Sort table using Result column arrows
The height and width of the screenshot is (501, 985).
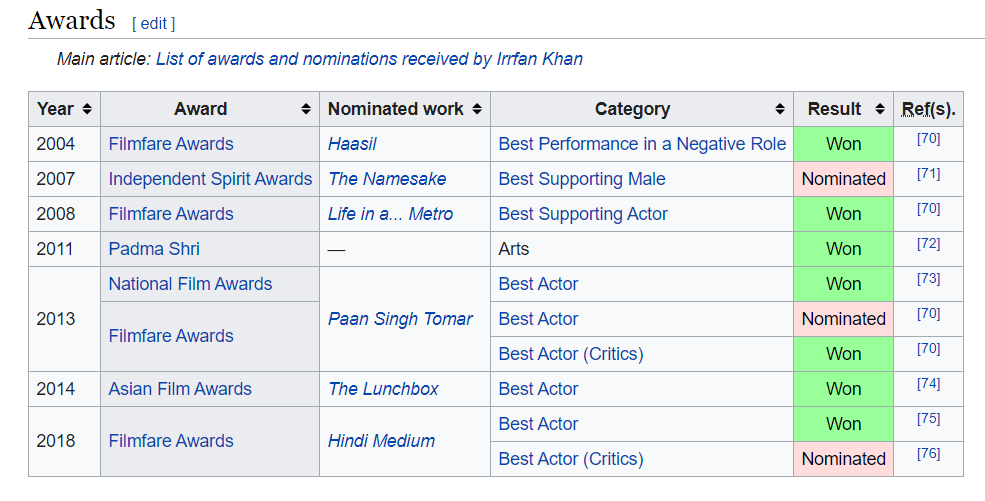point(880,109)
